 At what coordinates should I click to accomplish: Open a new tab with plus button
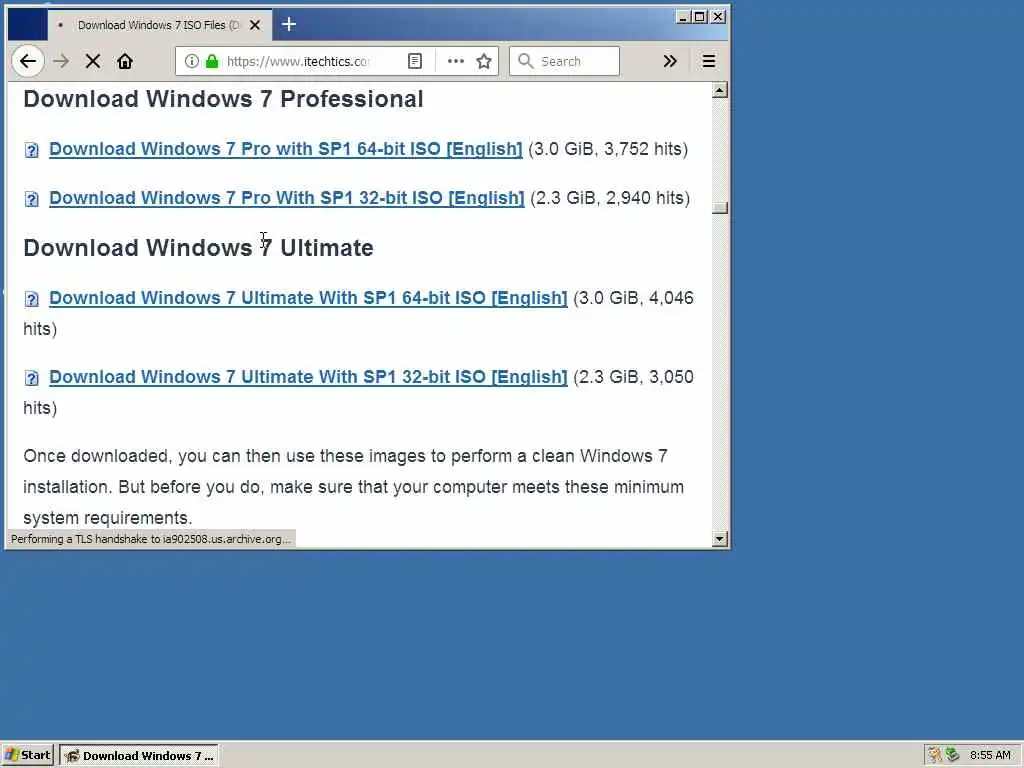(289, 25)
